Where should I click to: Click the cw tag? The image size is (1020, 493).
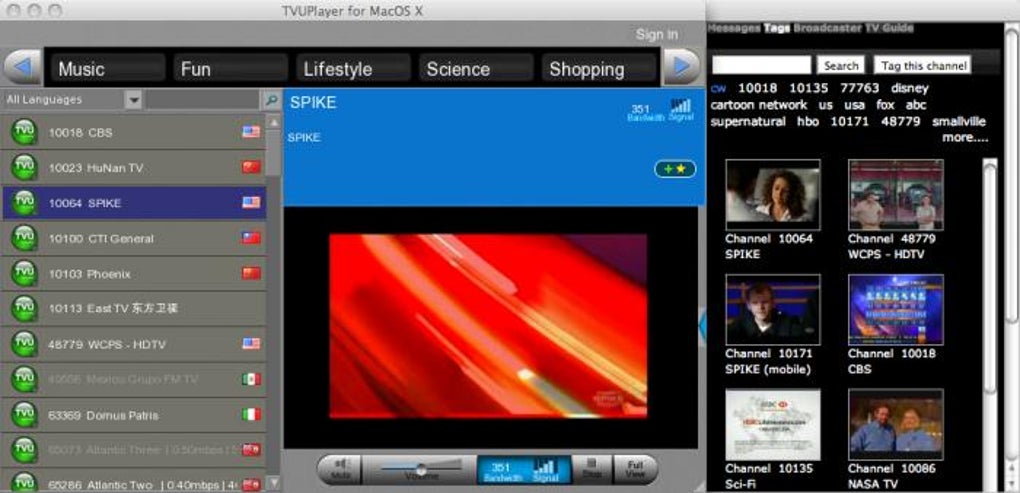pyautogui.click(x=718, y=88)
